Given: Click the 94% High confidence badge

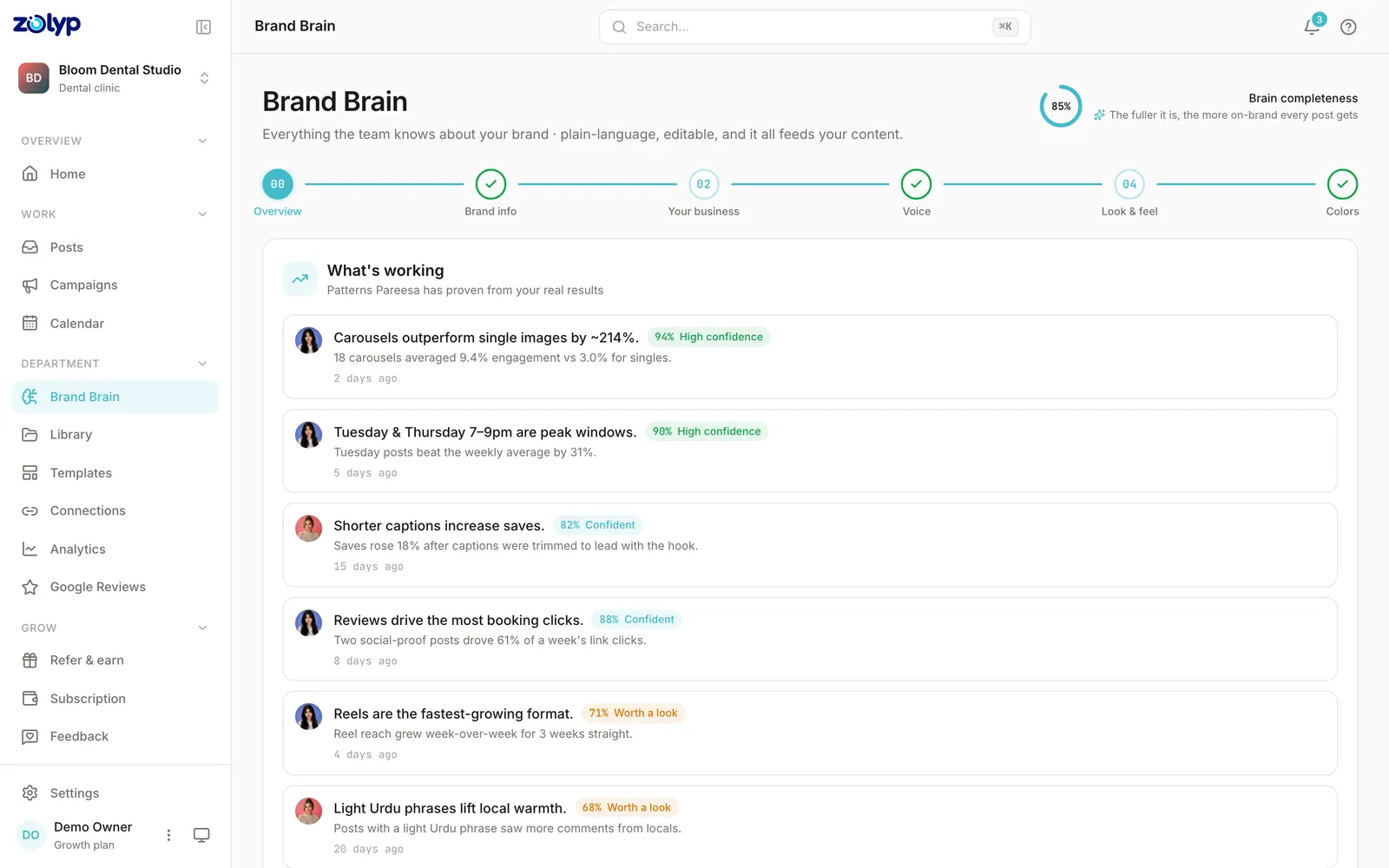Looking at the screenshot, I should click(x=708, y=337).
